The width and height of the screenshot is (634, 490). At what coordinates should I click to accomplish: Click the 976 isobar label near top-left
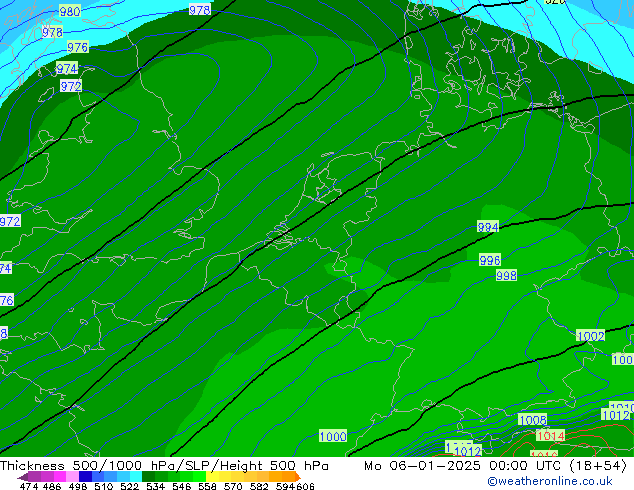(77, 47)
